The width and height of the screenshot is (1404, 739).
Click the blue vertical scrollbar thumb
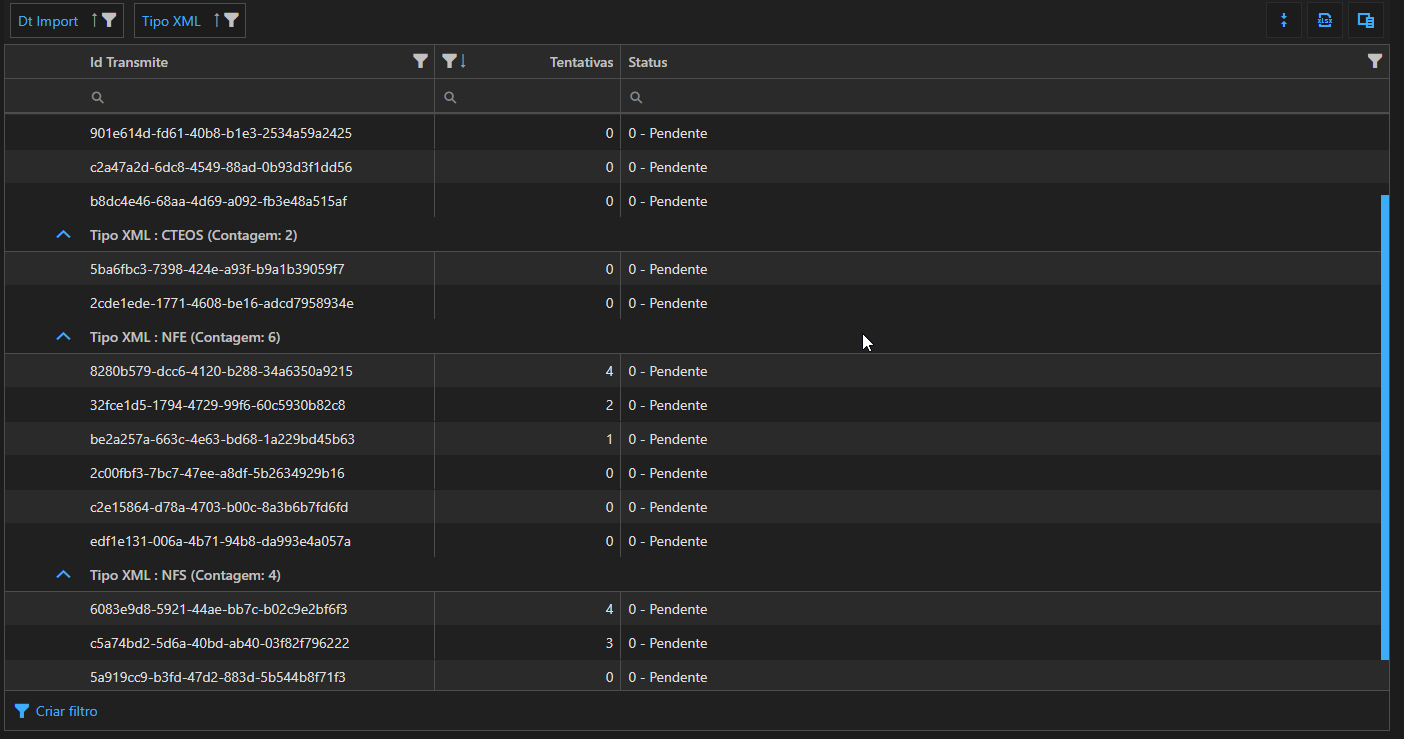click(1385, 427)
